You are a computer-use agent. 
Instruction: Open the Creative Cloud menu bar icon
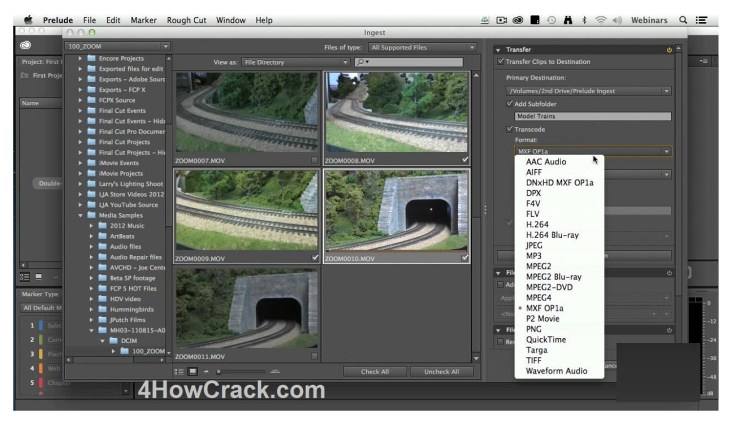click(518, 20)
